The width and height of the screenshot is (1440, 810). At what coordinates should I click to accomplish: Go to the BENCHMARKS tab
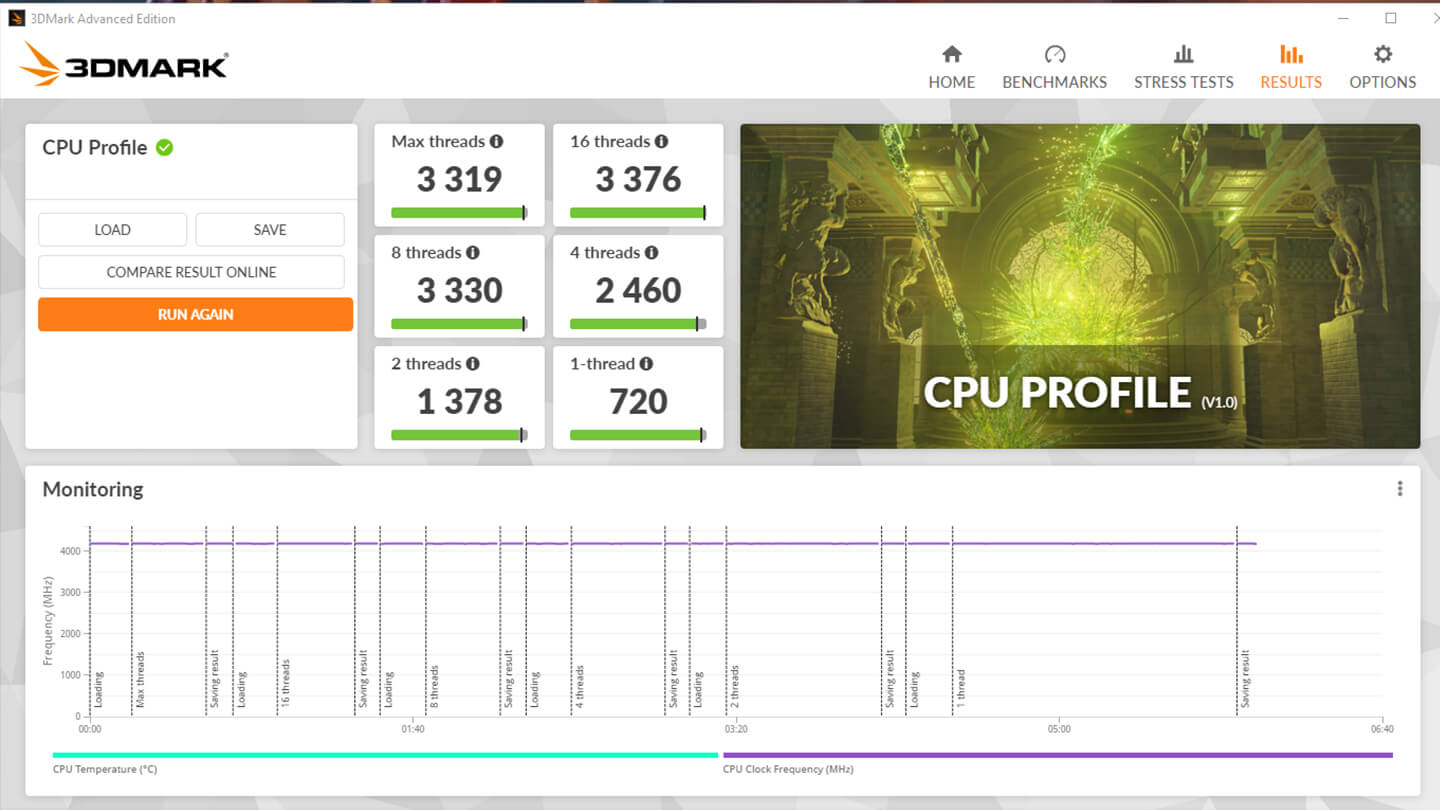1054,67
